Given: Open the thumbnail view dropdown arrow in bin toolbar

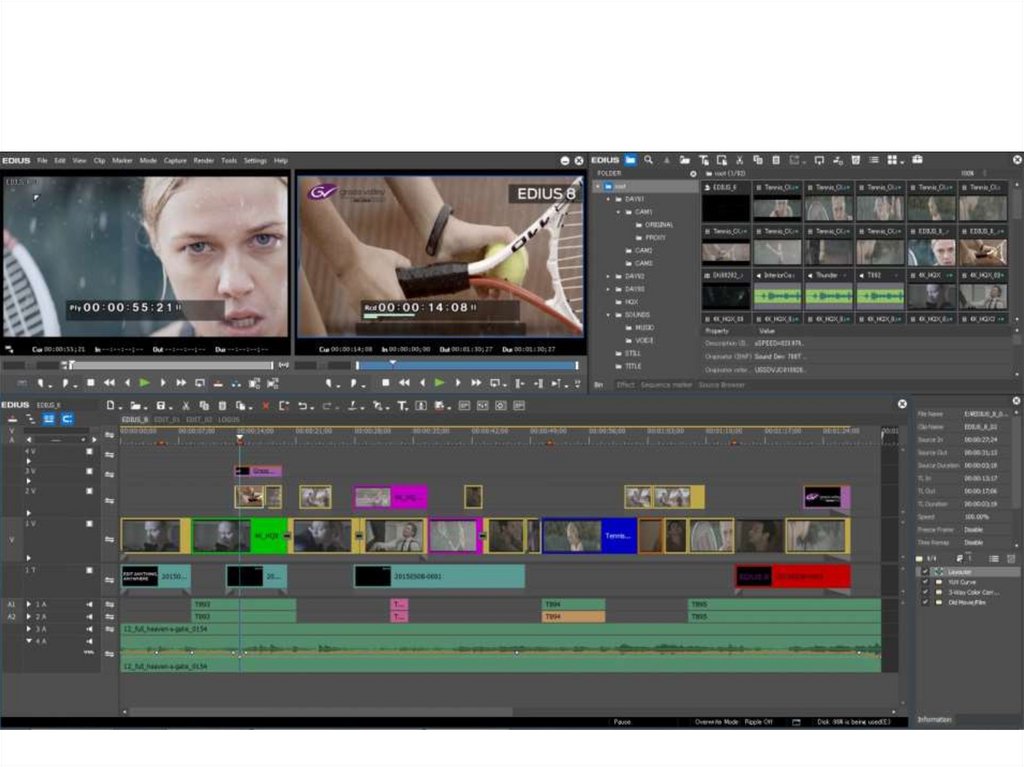Looking at the screenshot, I should tap(902, 161).
